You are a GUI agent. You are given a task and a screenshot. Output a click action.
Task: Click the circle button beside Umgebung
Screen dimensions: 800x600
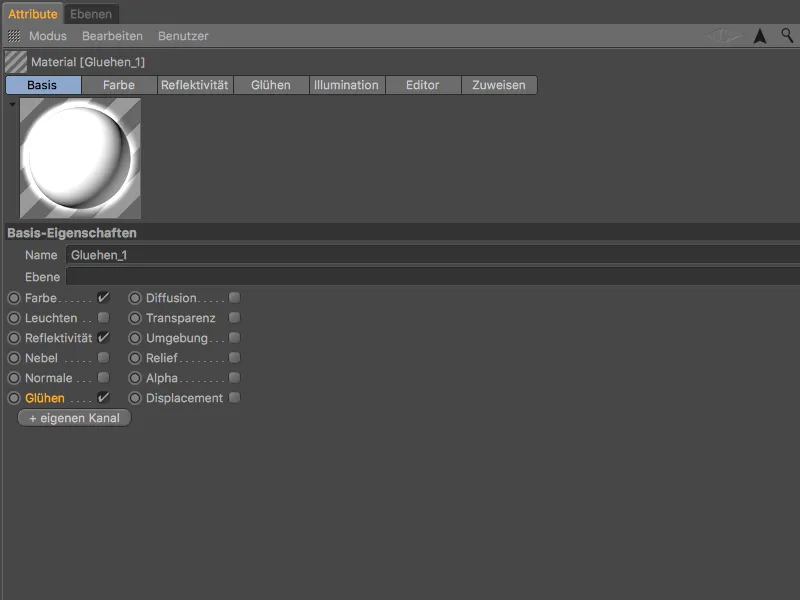click(135, 338)
